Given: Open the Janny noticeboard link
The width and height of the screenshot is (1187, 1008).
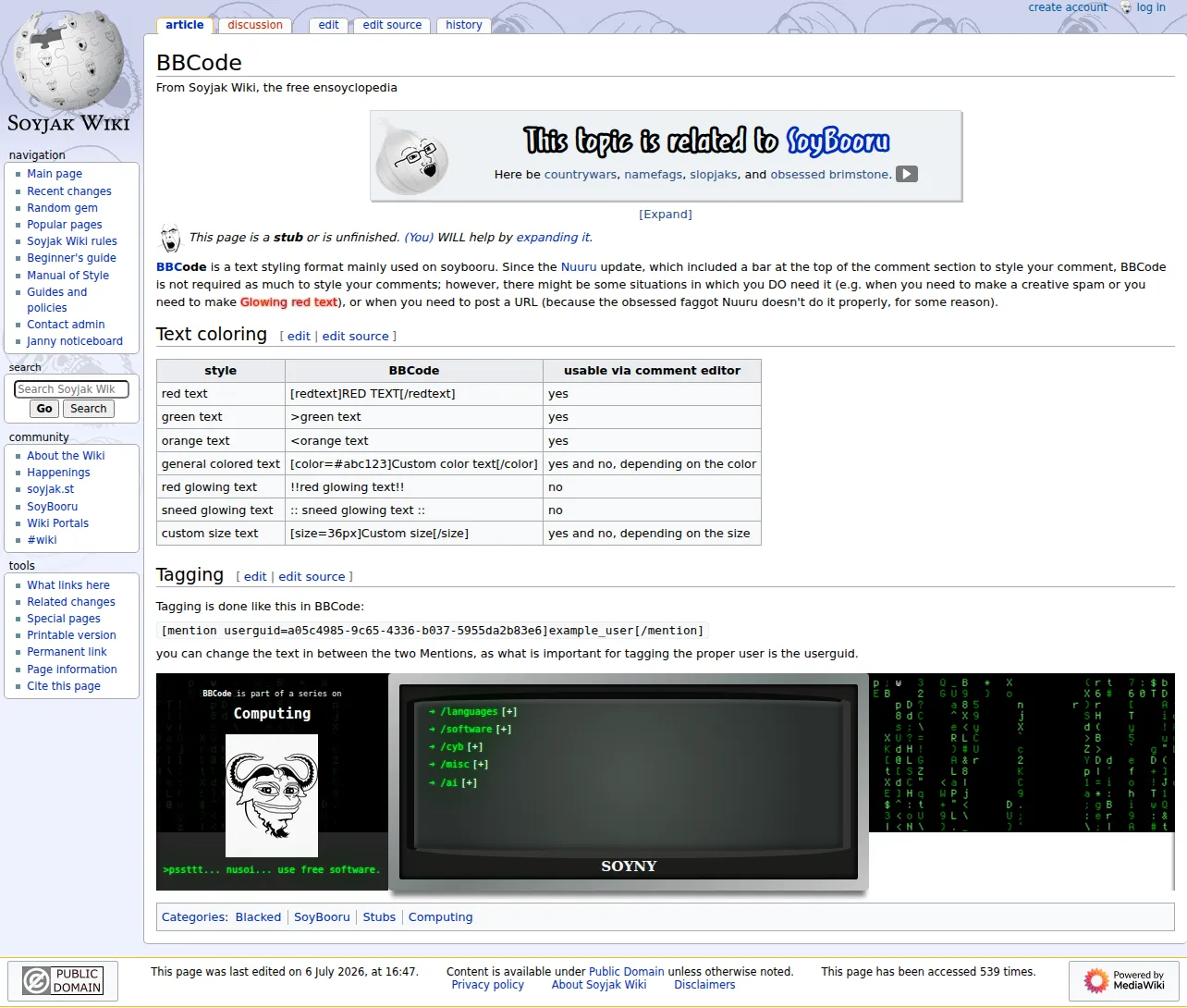Looking at the screenshot, I should [x=75, y=341].
